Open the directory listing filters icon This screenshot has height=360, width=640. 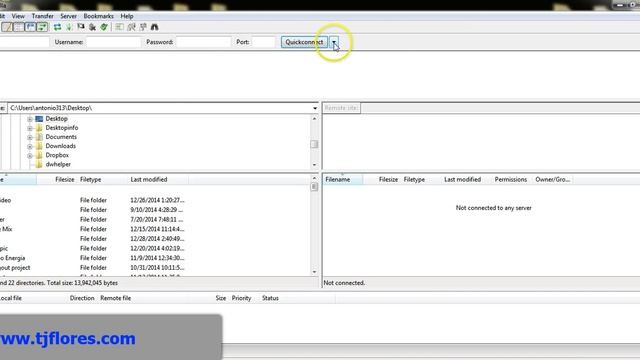point(119,27)
